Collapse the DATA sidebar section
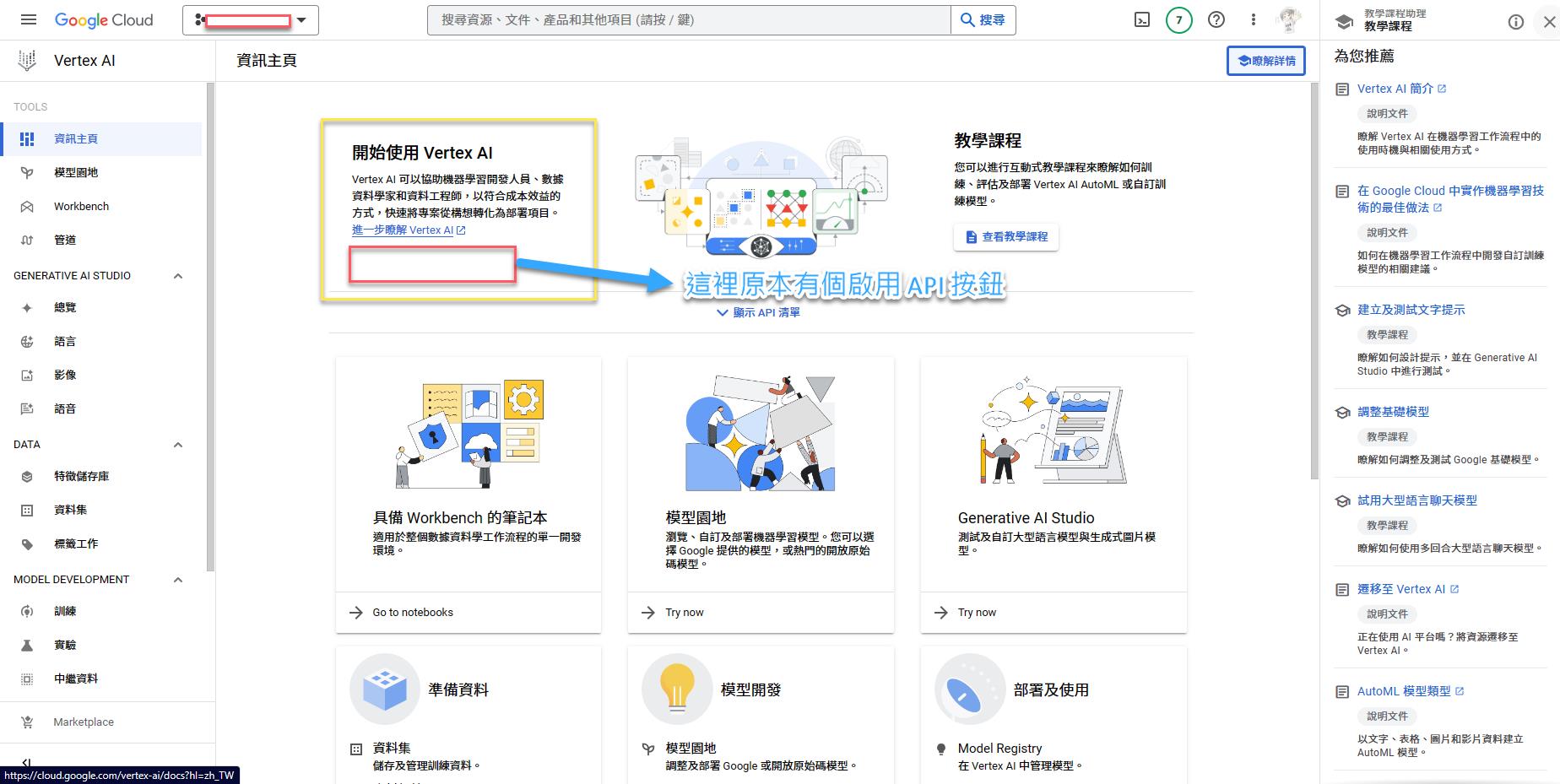Viewport: 1560px width, 784px height. coord(178,445)
